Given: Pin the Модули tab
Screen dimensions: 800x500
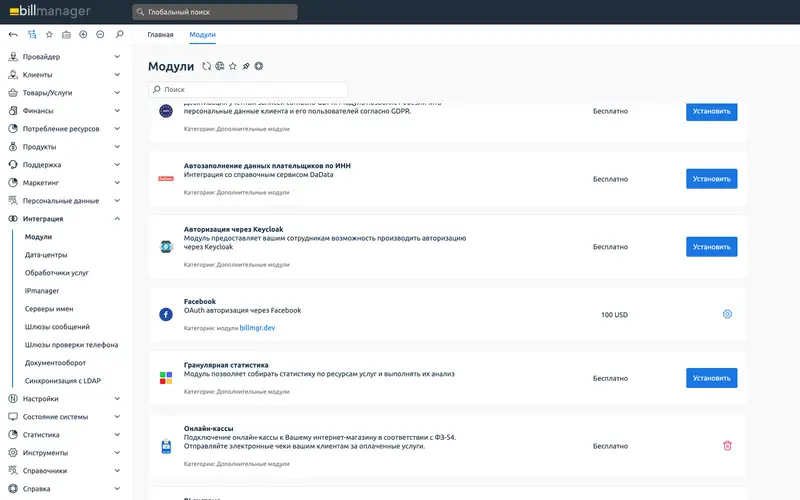Looking at the screenshot, I should tap(246, 66).
